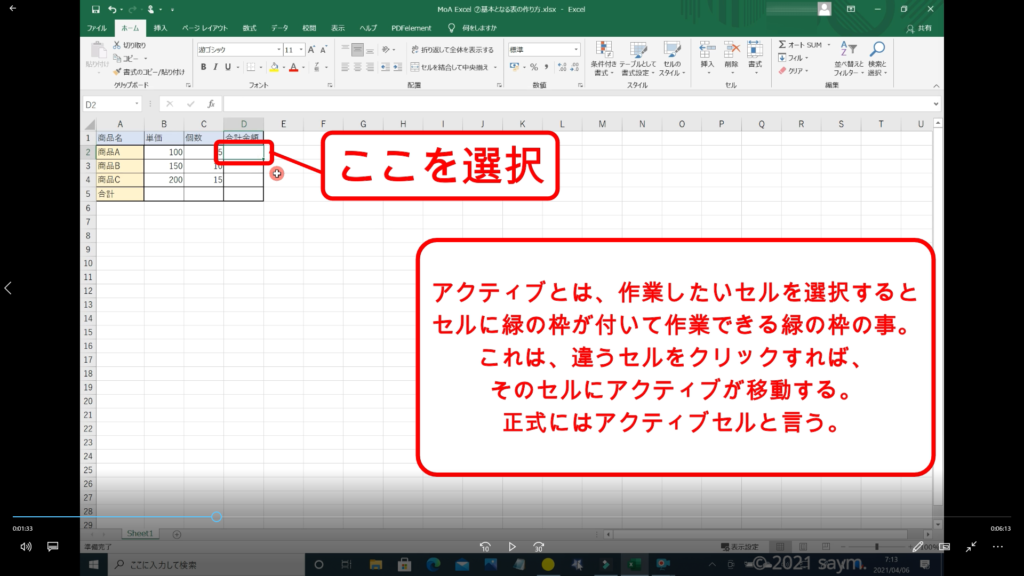Apply underline with the U icon
Image resolution: width=1024 pixels, height=576 pixels.
point(228,67)
